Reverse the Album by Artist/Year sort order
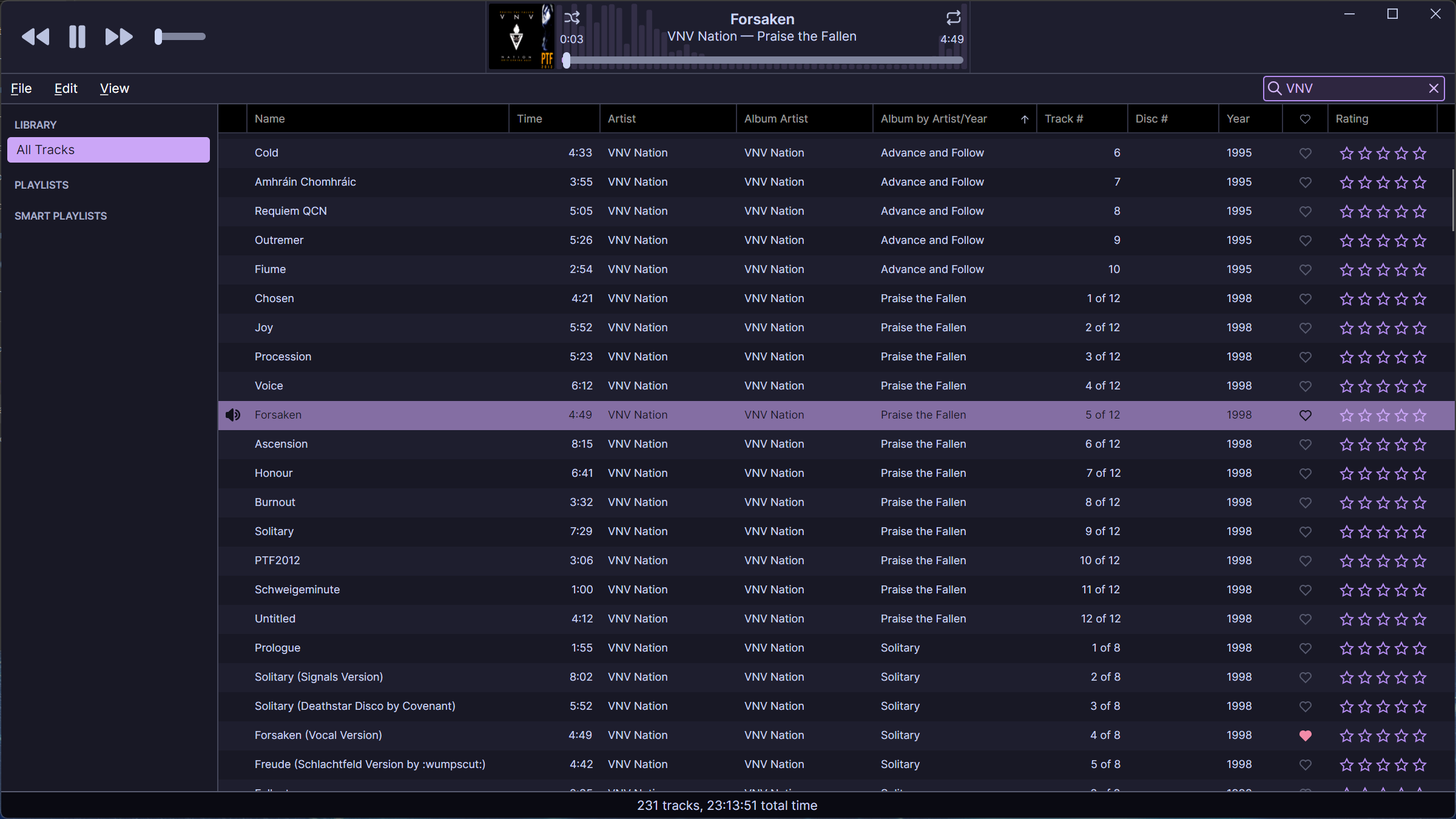This screenshot has height=819, width=1456. point(955,119)
